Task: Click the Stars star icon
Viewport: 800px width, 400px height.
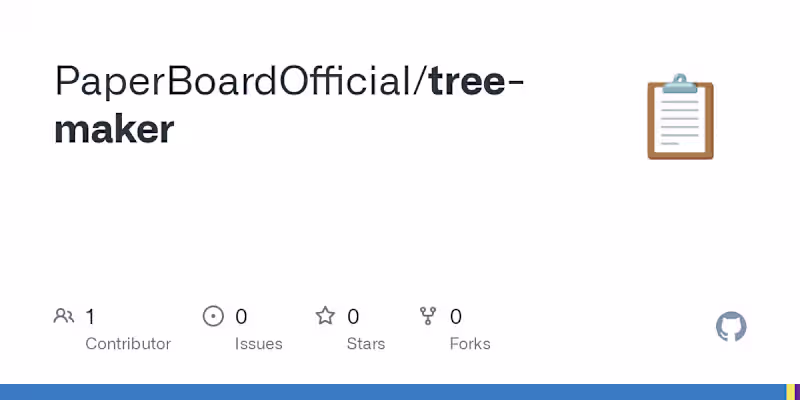Action: tap(325, 317)
